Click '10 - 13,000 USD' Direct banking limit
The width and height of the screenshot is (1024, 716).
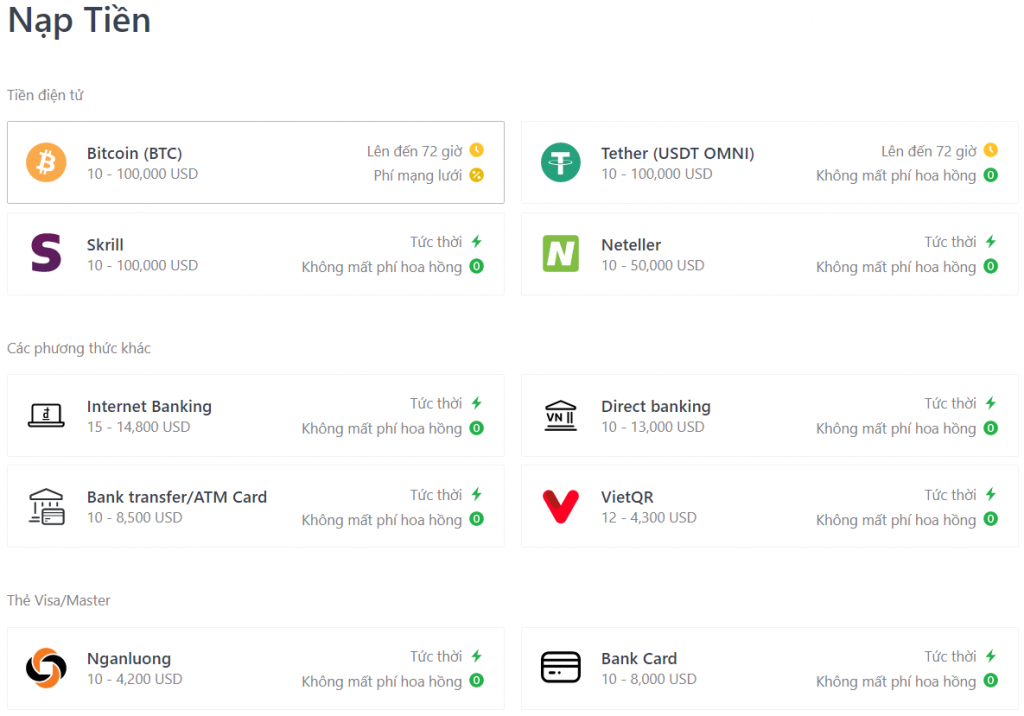(x=653, y=427)
